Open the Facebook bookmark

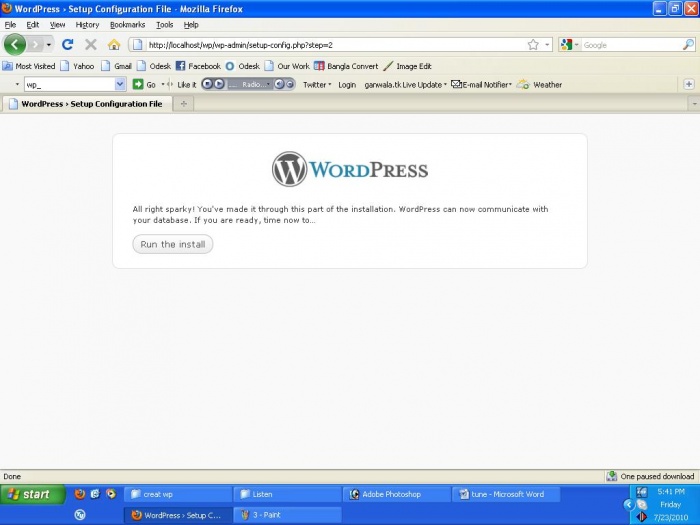[198, 66]
